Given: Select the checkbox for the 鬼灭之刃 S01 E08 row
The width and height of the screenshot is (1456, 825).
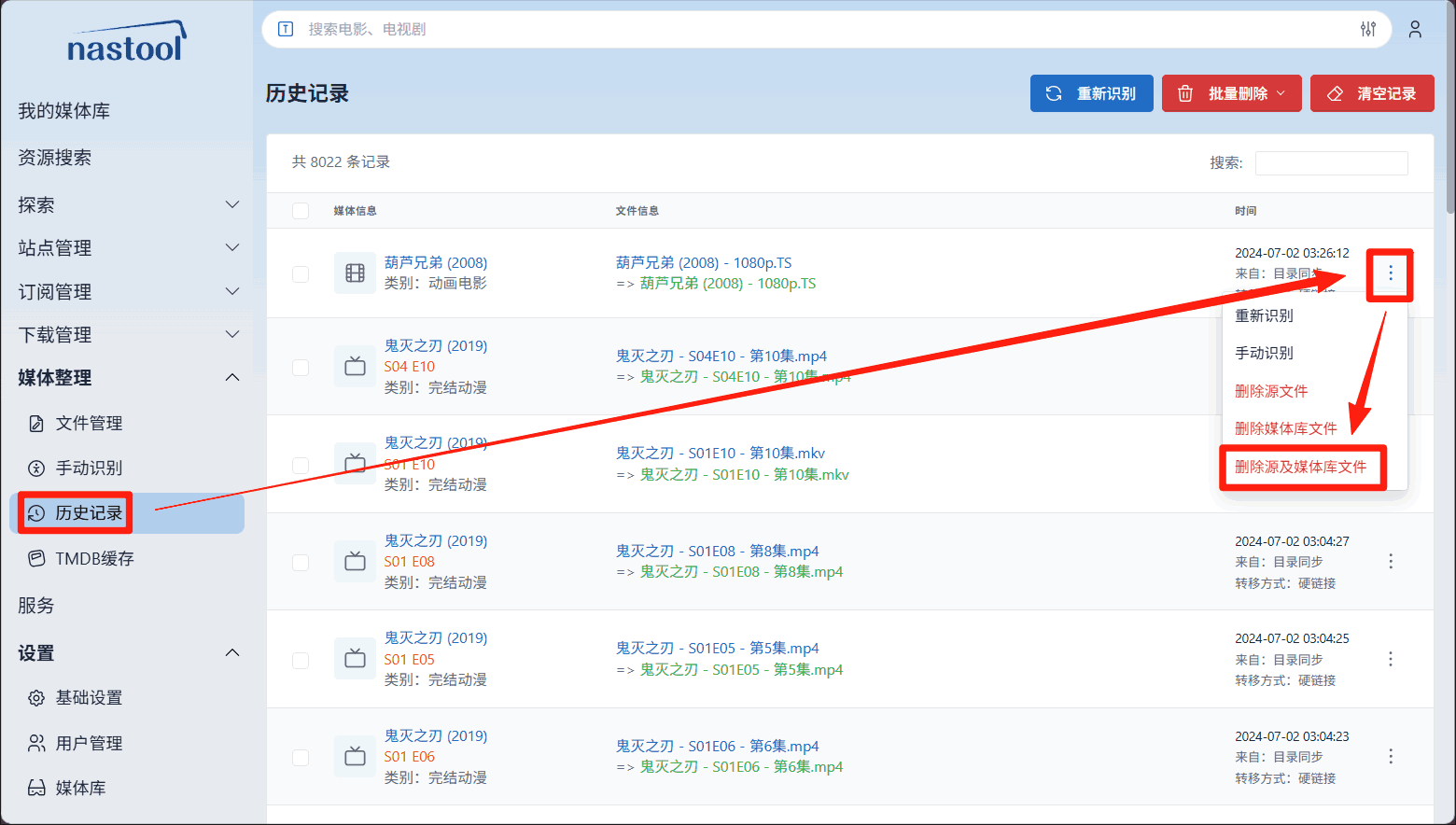Looking at the screenshot, I should click(x=301, y=563).
